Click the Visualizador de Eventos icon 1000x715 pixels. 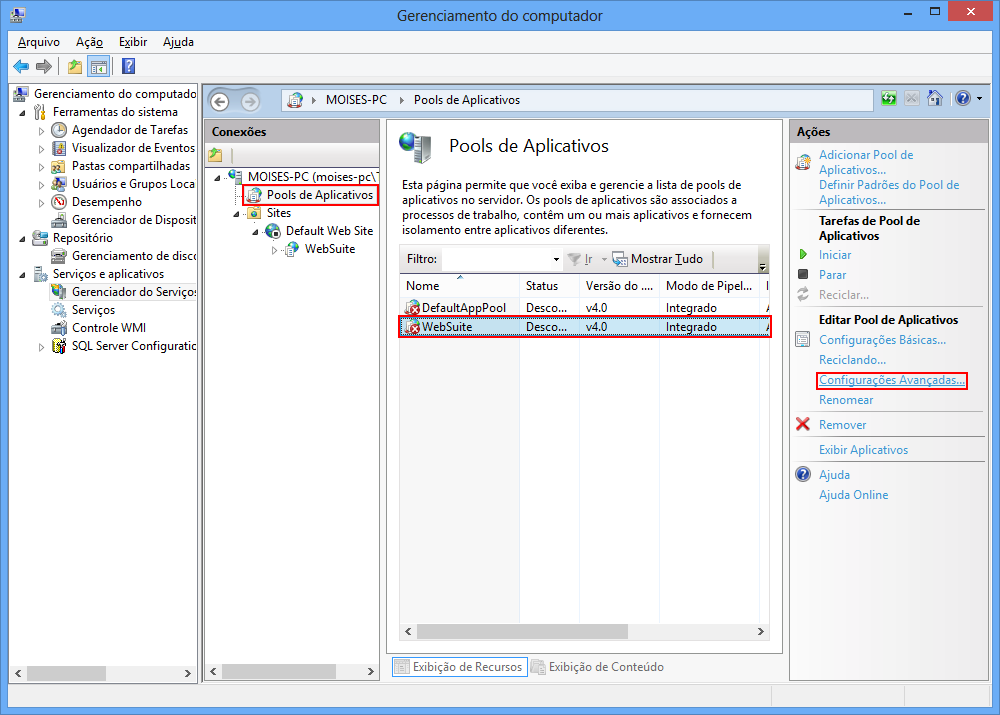coord(59,148)
